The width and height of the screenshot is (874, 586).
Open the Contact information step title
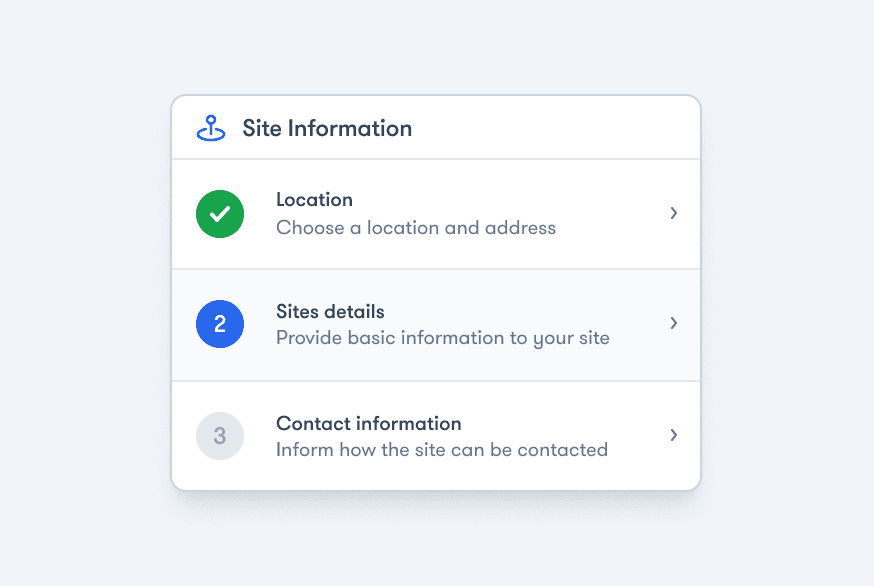click(x=368, y=424)
